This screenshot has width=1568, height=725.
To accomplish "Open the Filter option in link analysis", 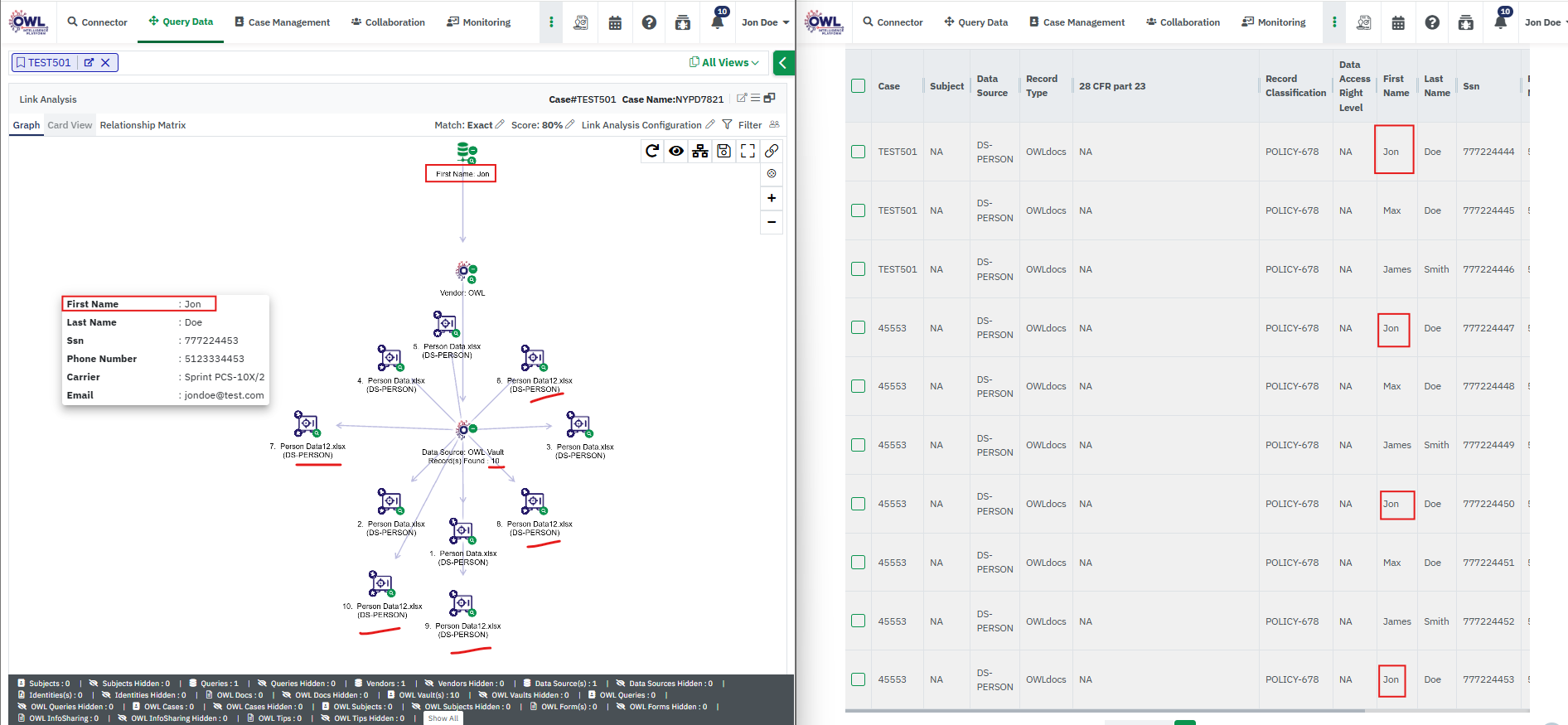I will click(743, 125).
